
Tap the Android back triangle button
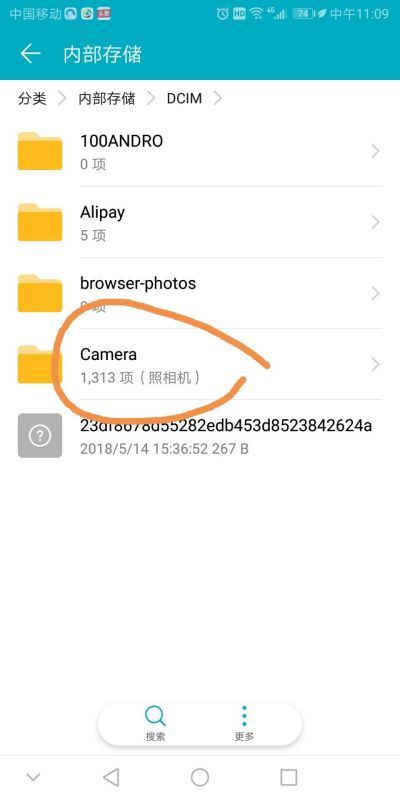point(111,777)
